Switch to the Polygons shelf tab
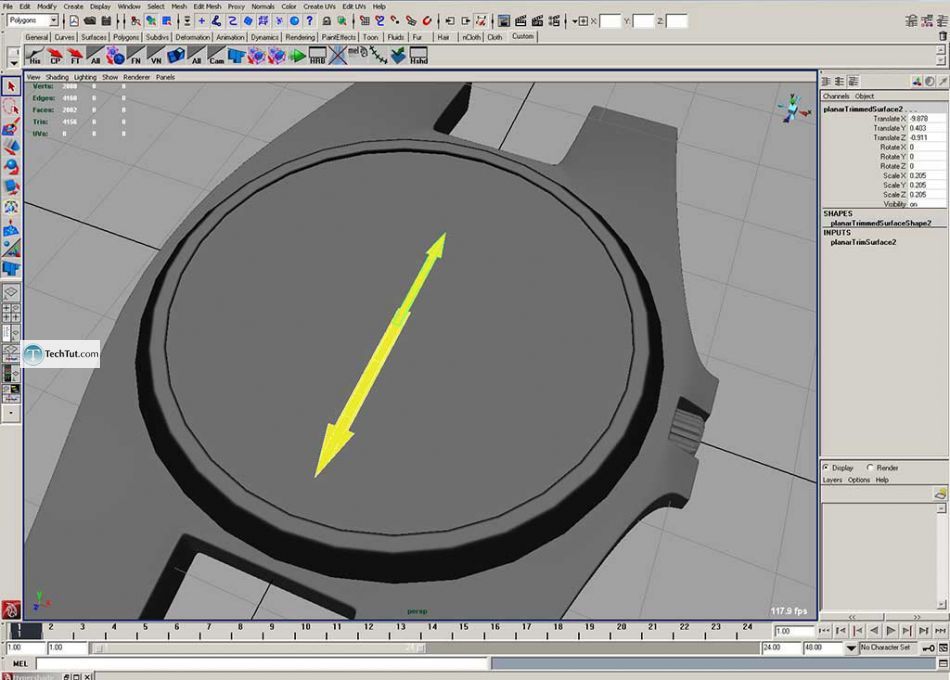950x680 pixels. point(126,37)
